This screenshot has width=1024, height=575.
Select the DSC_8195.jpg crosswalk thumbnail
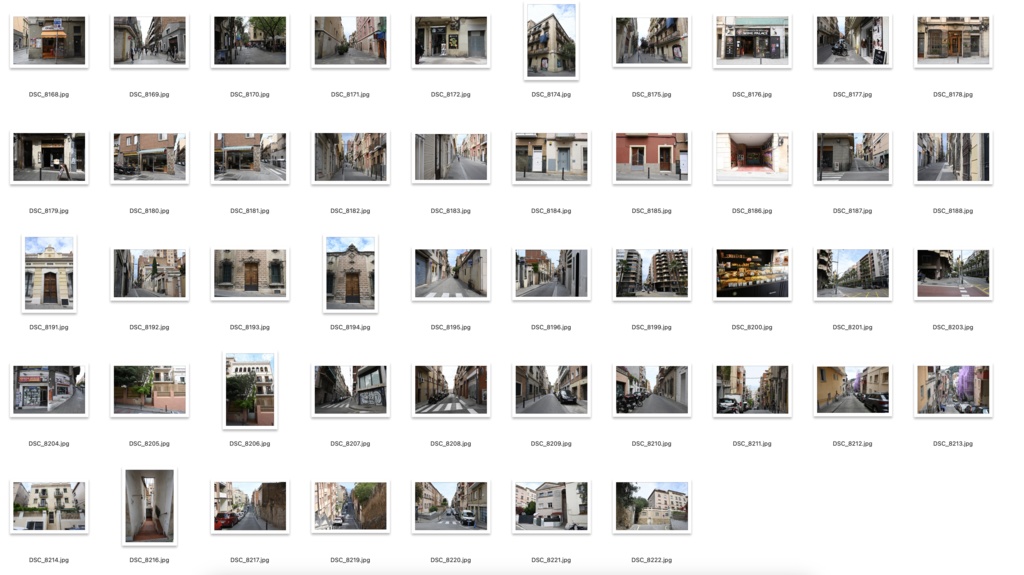tap(451, 273)
